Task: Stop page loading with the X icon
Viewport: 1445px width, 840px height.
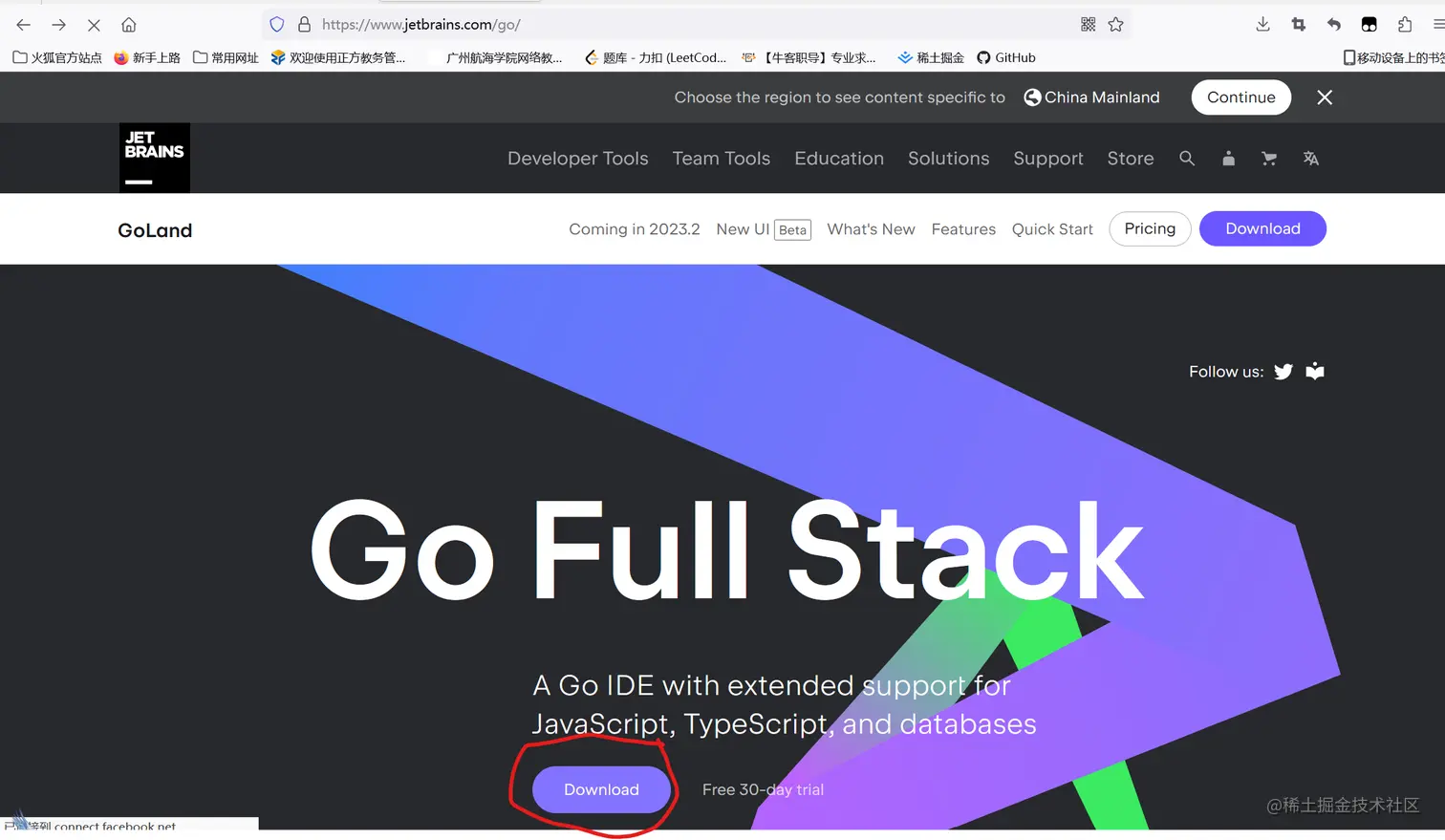Action: pyautogui.click(x=94, y=25)
